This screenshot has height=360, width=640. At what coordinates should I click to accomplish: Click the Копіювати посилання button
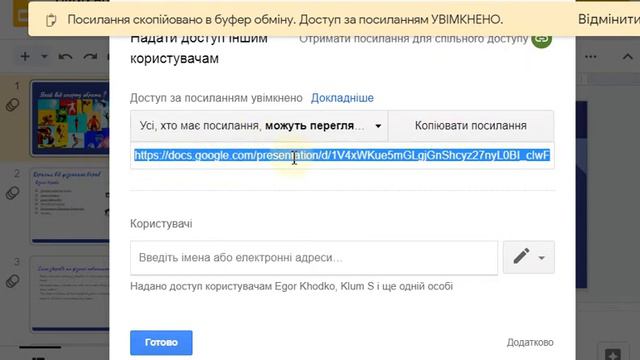click(471, 126)
